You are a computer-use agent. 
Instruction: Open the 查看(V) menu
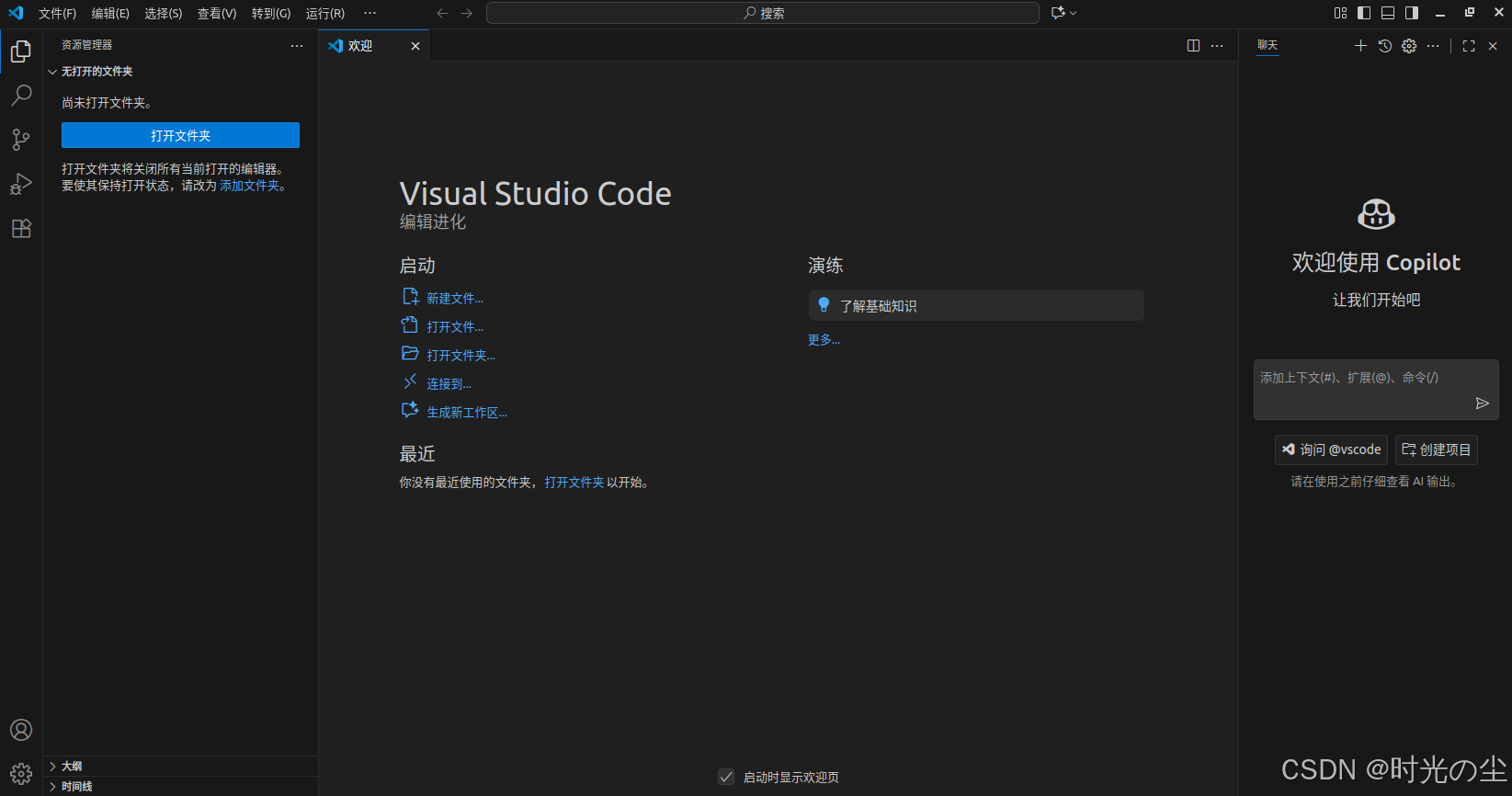coord(217,13)
